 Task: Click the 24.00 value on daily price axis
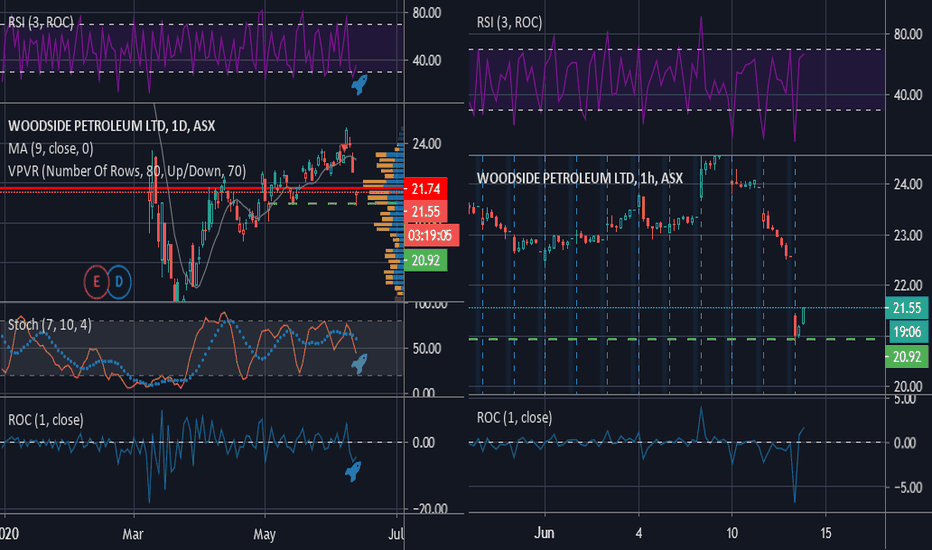click(427, 144)
